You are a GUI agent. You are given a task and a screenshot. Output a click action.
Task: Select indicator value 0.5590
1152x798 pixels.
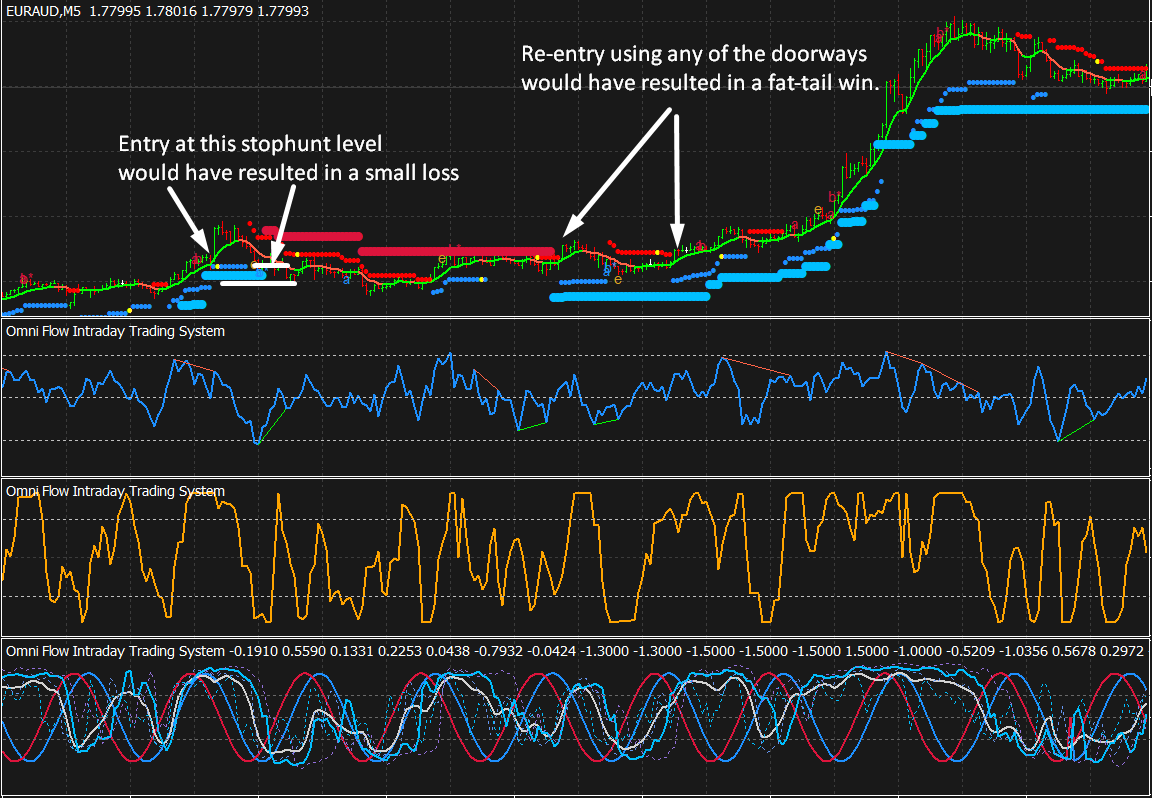click(303, 651)
